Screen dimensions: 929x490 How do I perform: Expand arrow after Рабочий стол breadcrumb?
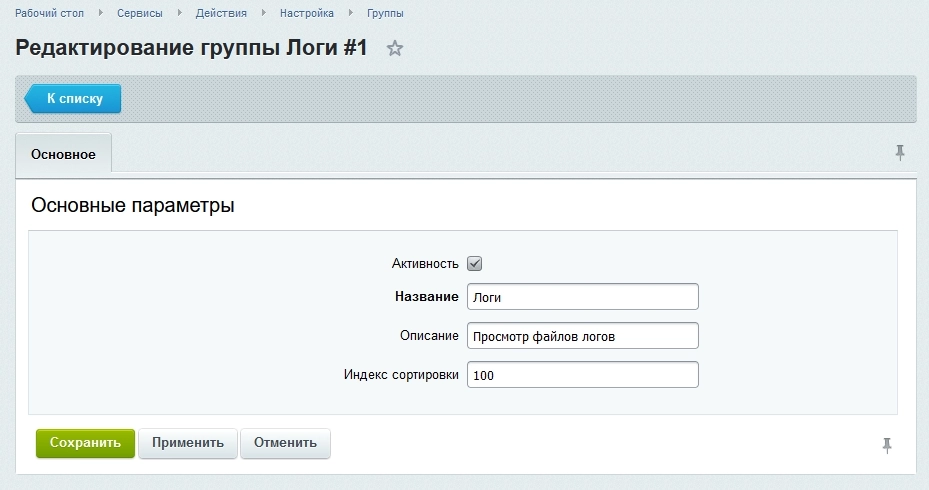point(101,13)
